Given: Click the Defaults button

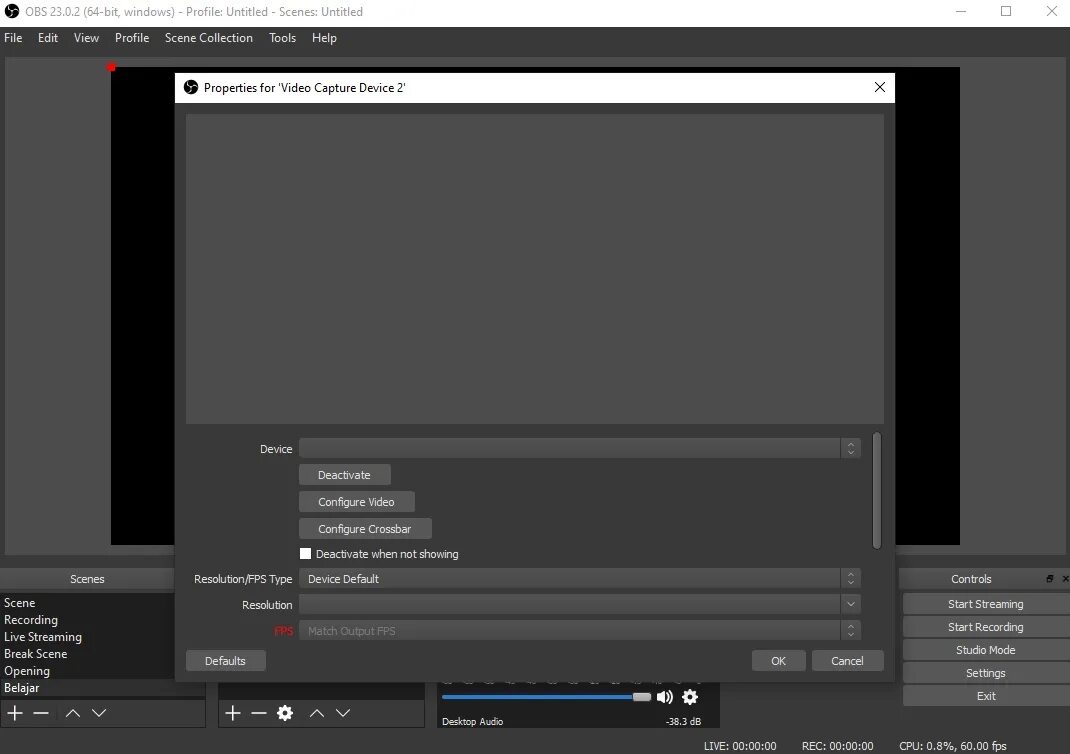Looking at the screenshot, I should [x=225, y=660].
